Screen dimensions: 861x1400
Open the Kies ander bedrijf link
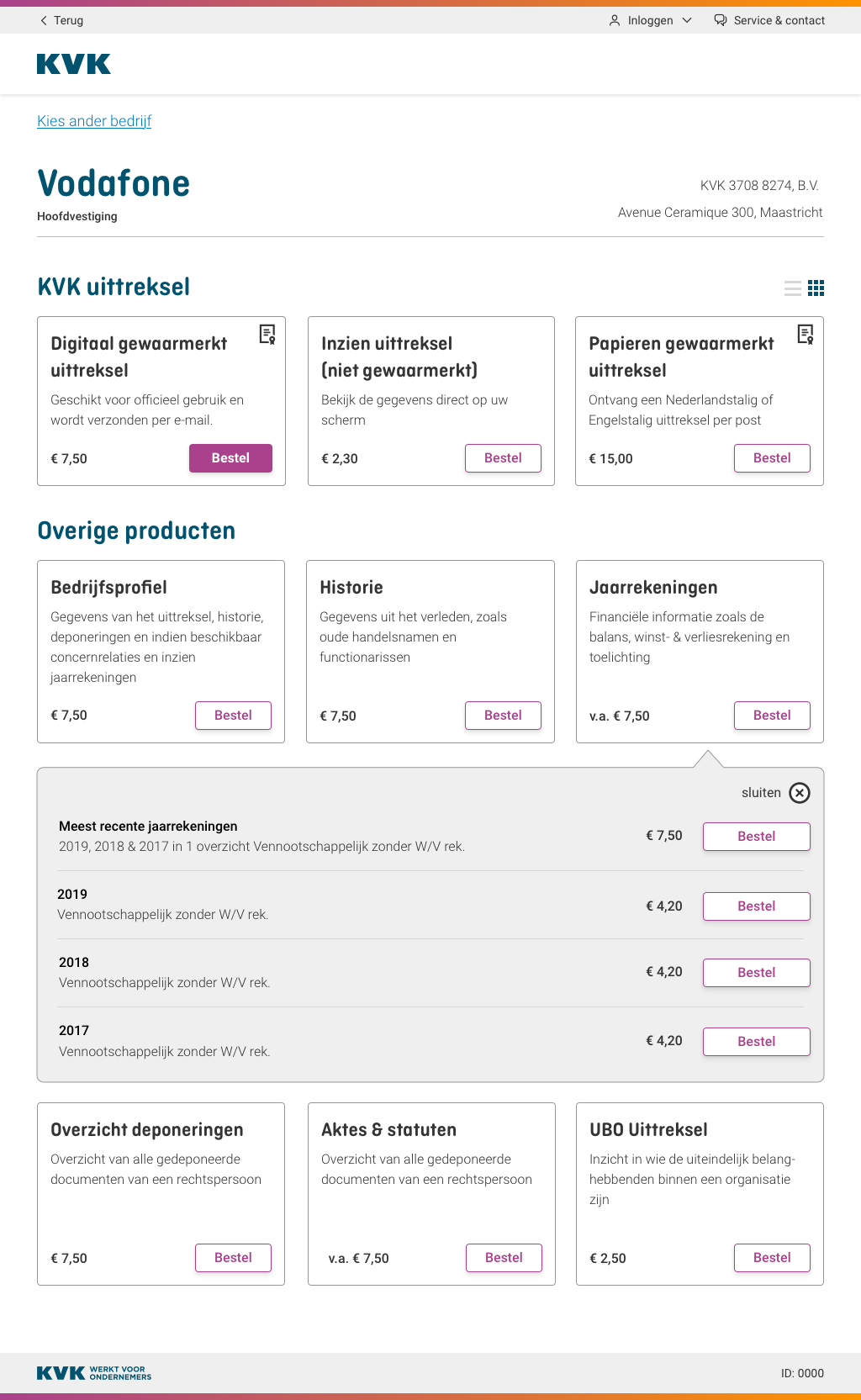(x=94, y=121)
